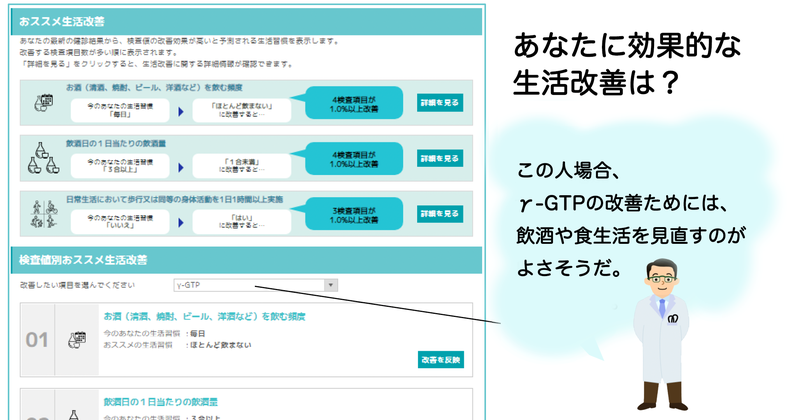Screen dimensions: 800x420
Task: Click the 「ほとんど飲まない」 improvement box
Action: [237, 109]
